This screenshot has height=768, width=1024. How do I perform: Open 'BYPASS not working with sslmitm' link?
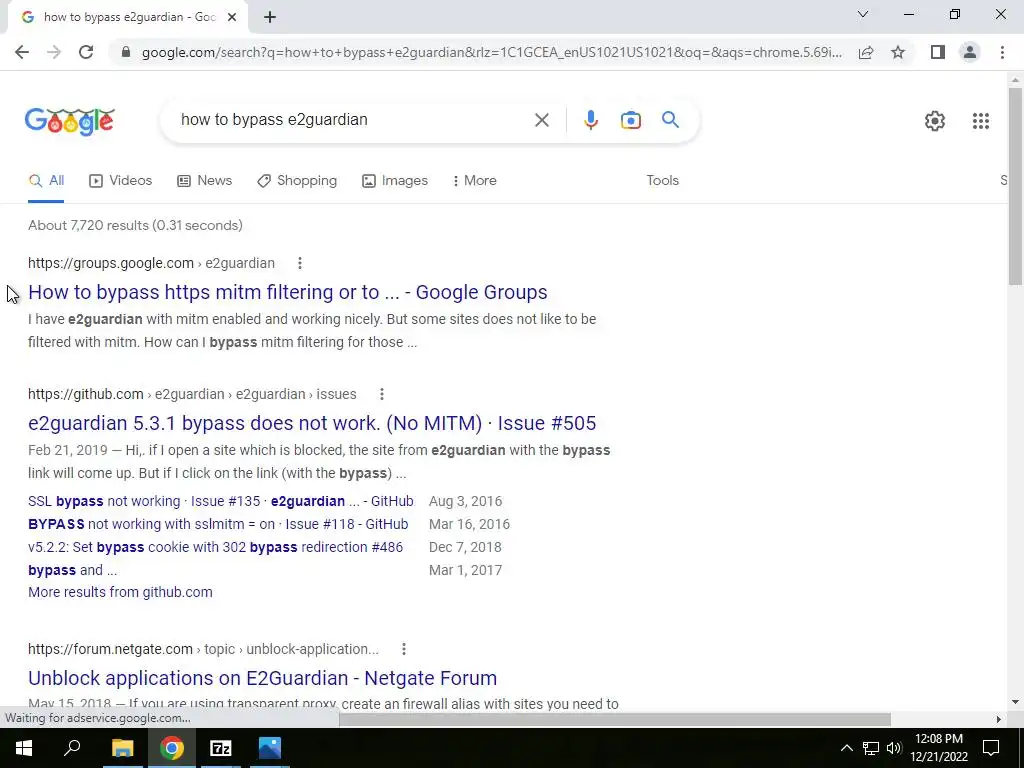click(x=218, y=524)
